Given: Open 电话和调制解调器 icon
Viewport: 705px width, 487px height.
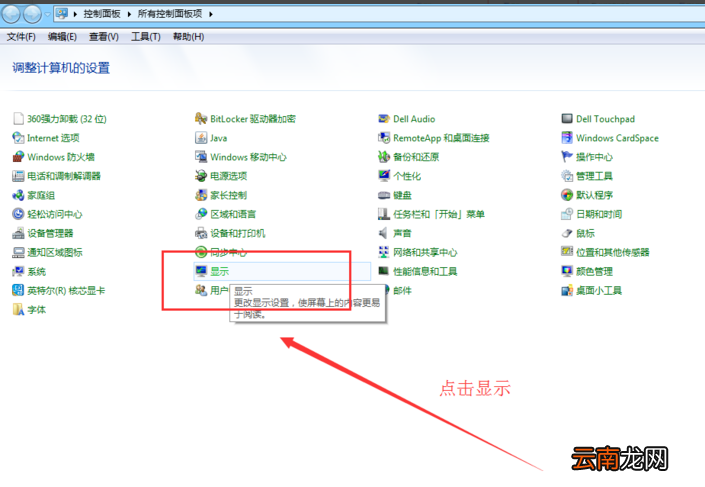Looking at the screenshot, I should tap(18, 176).
